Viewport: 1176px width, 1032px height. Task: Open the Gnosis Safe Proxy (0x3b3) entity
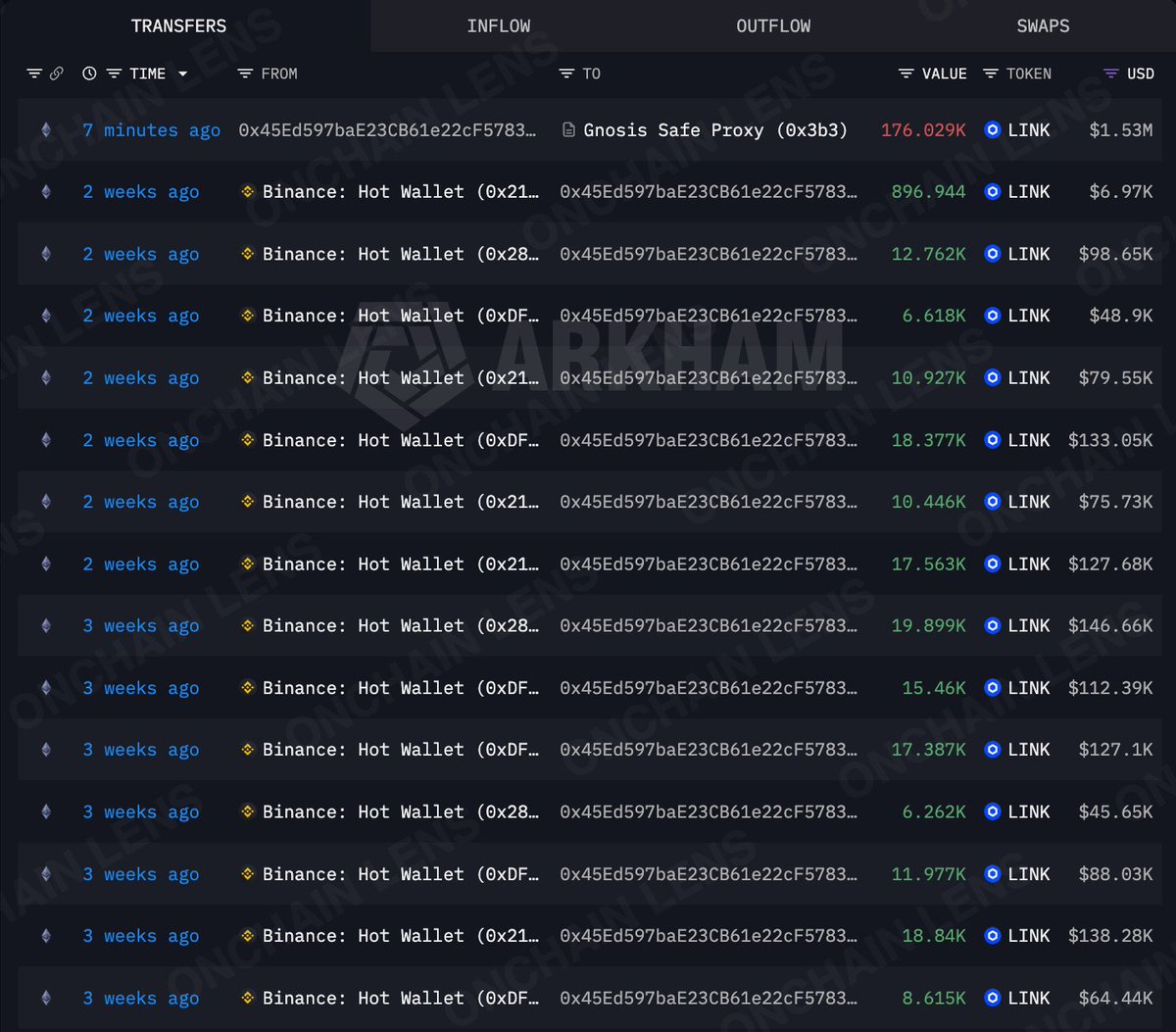(x=715, y=130)
